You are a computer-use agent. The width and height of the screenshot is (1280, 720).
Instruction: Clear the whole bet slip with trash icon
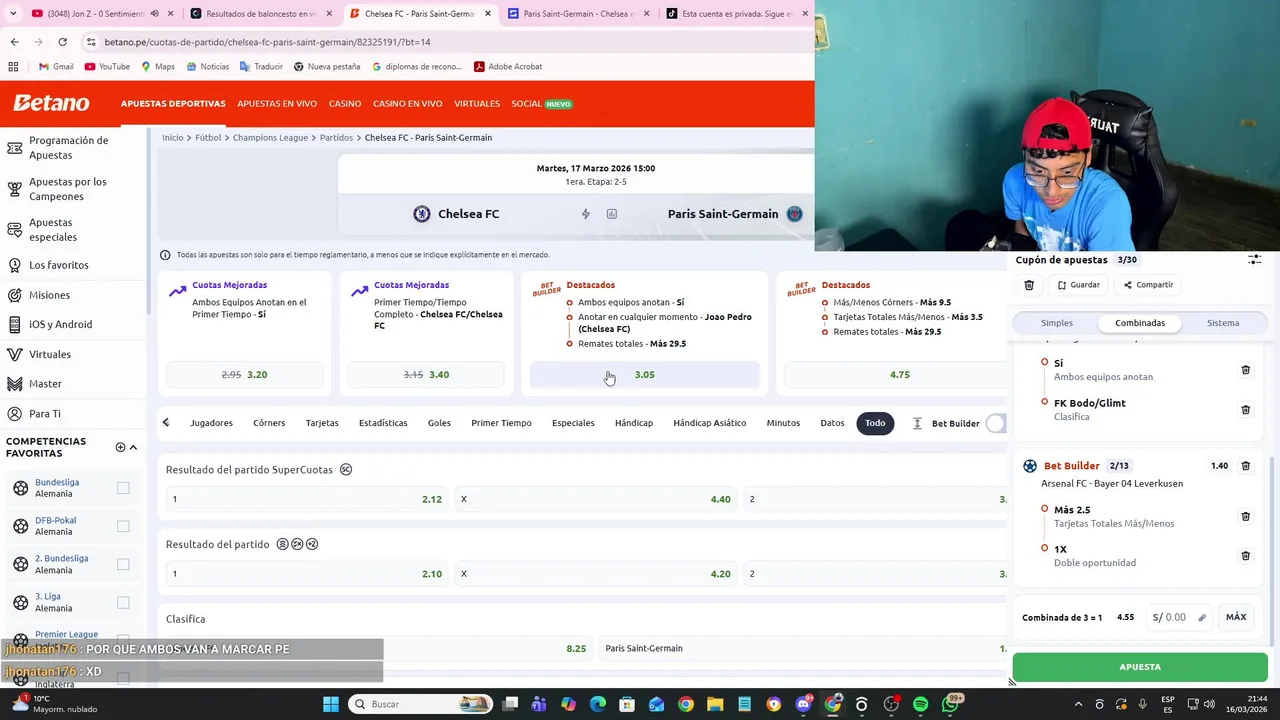click(x=1029, y=285)
